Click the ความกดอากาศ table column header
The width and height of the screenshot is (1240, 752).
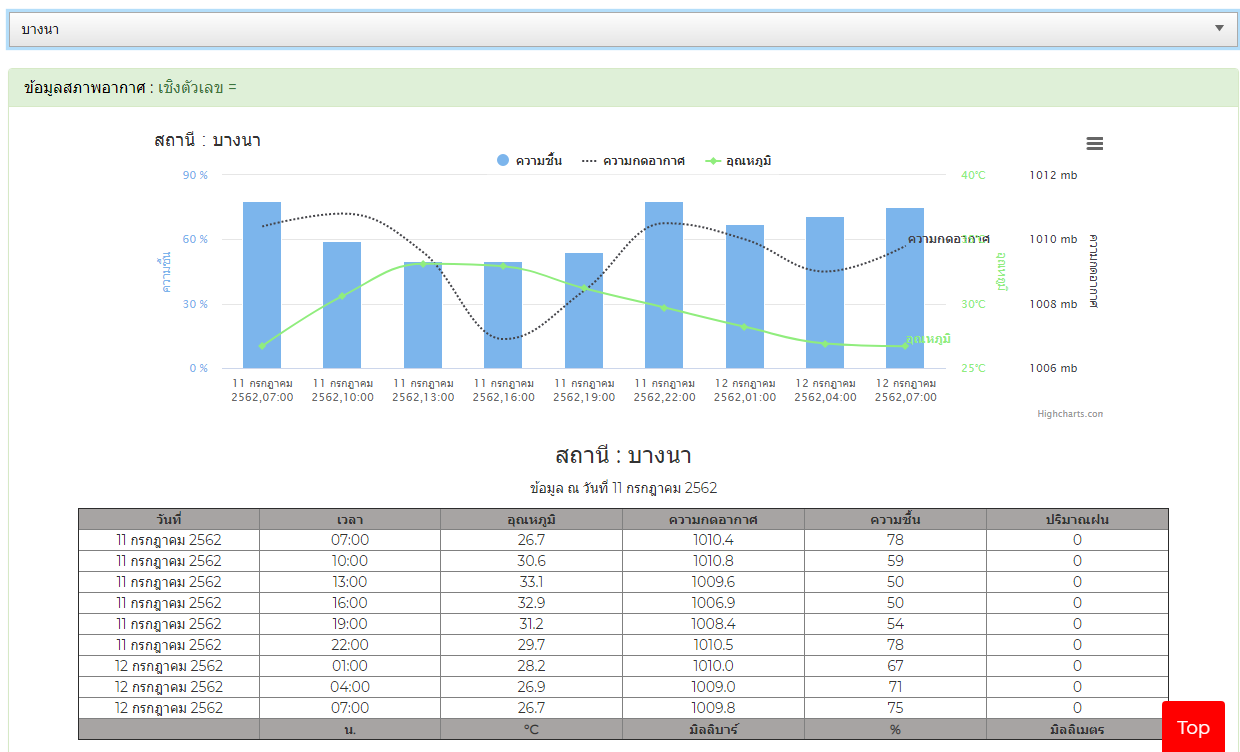tap(713, 519)
